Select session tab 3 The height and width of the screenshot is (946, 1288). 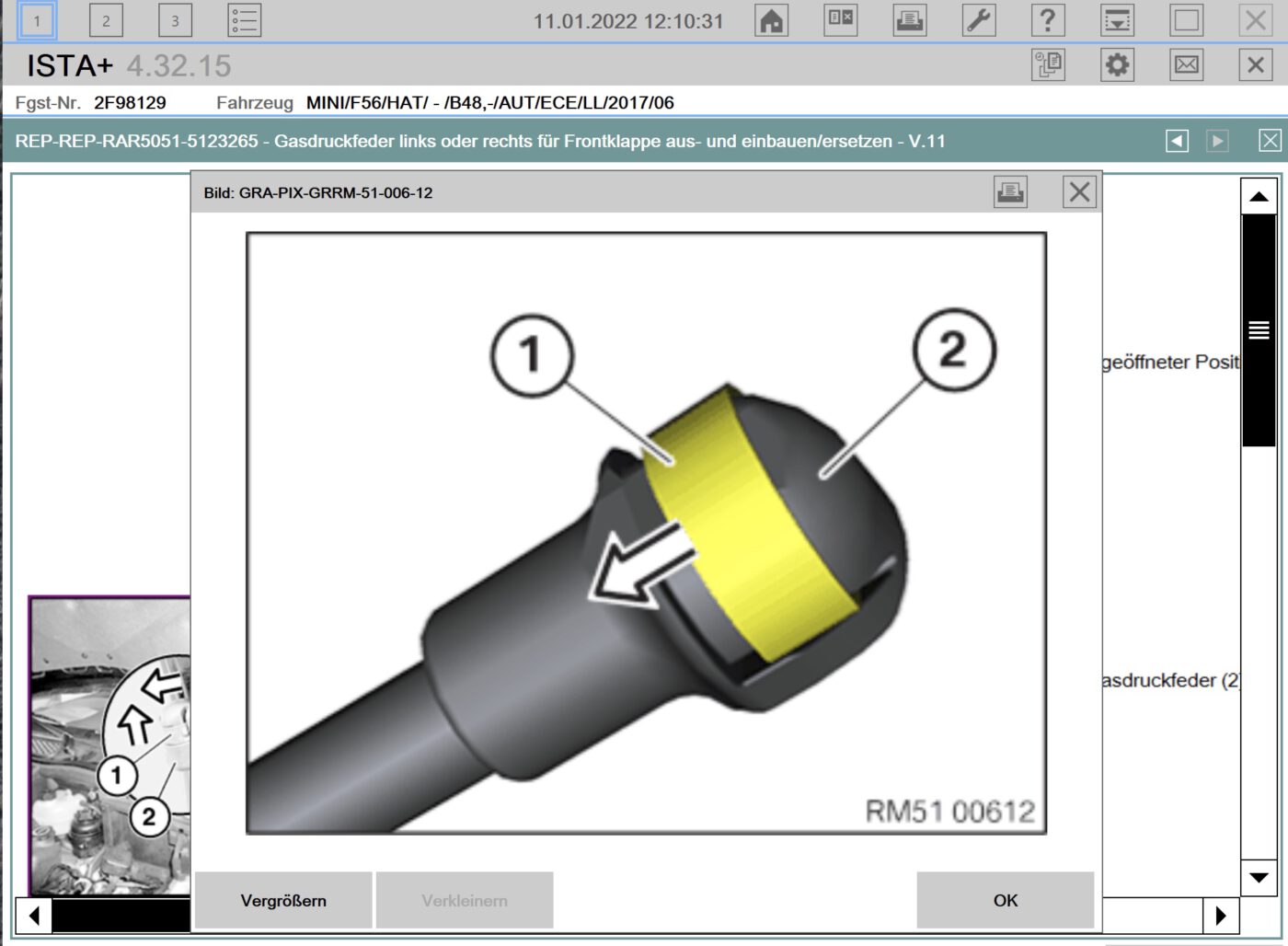tap(175, 20)
